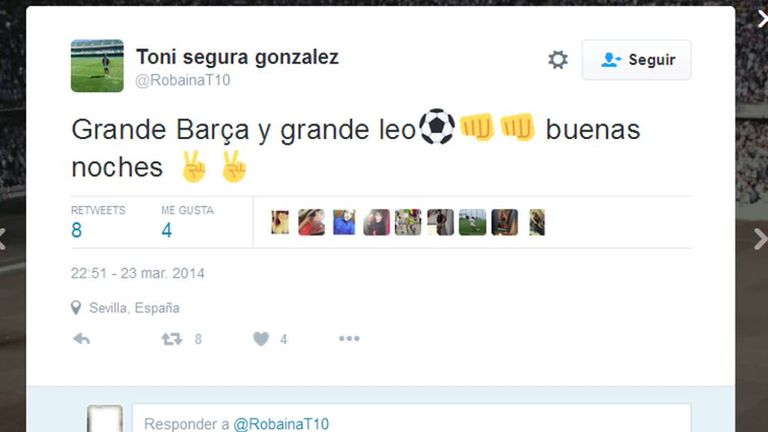
Task: Click inside the Responder a @RobainaT10 field
Action: [411, 418]
